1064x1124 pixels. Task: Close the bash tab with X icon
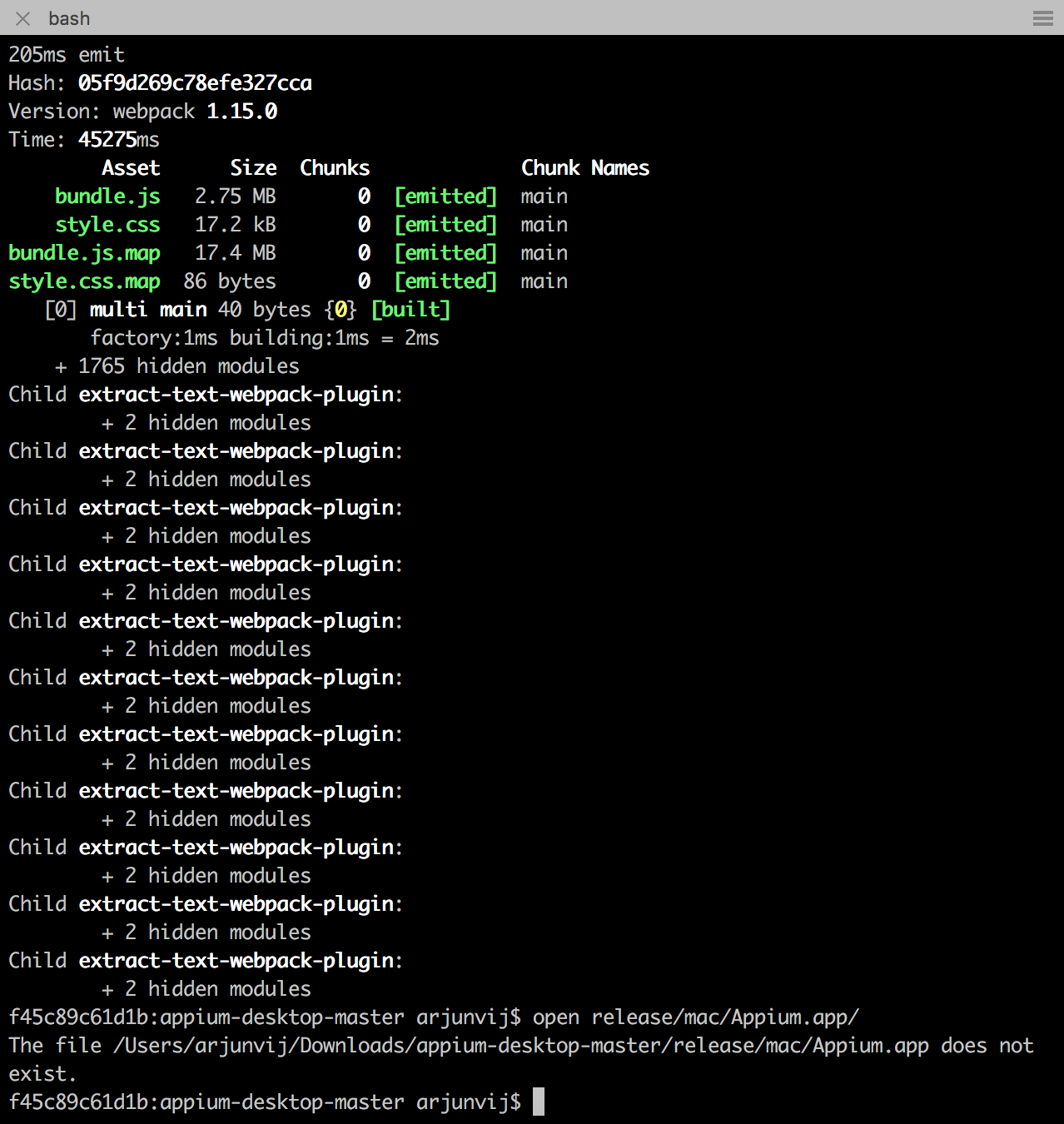(22, 18)
